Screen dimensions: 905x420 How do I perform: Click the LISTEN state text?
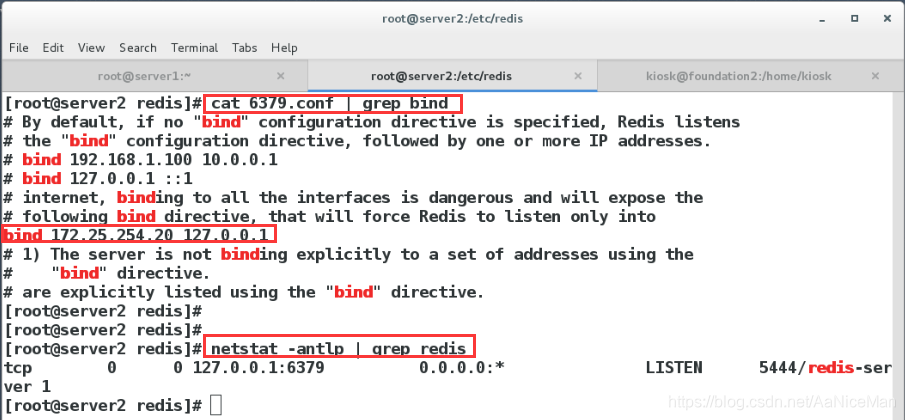click(674, 368)
